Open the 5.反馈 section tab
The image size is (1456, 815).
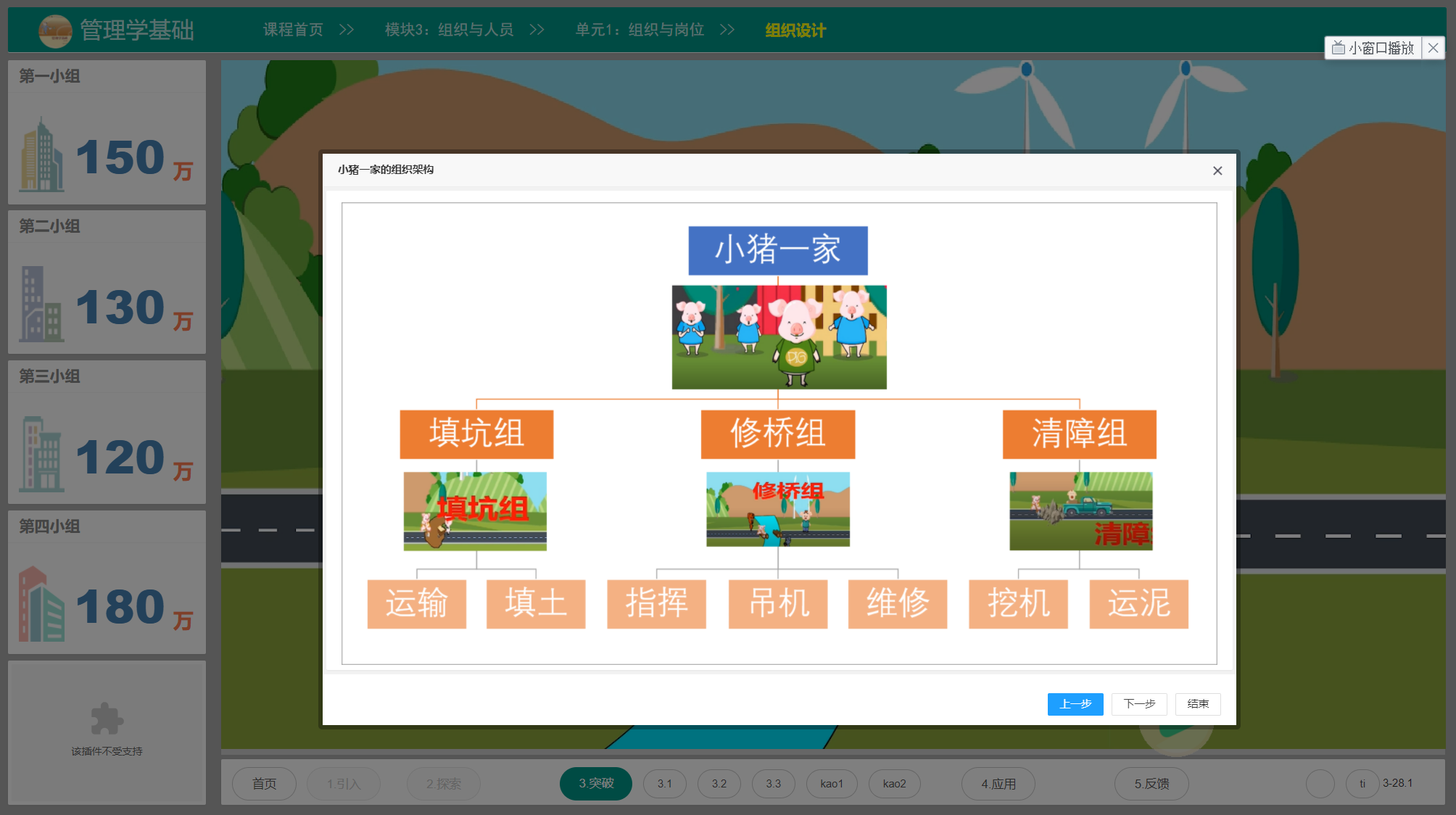[x=1151, y=784]
